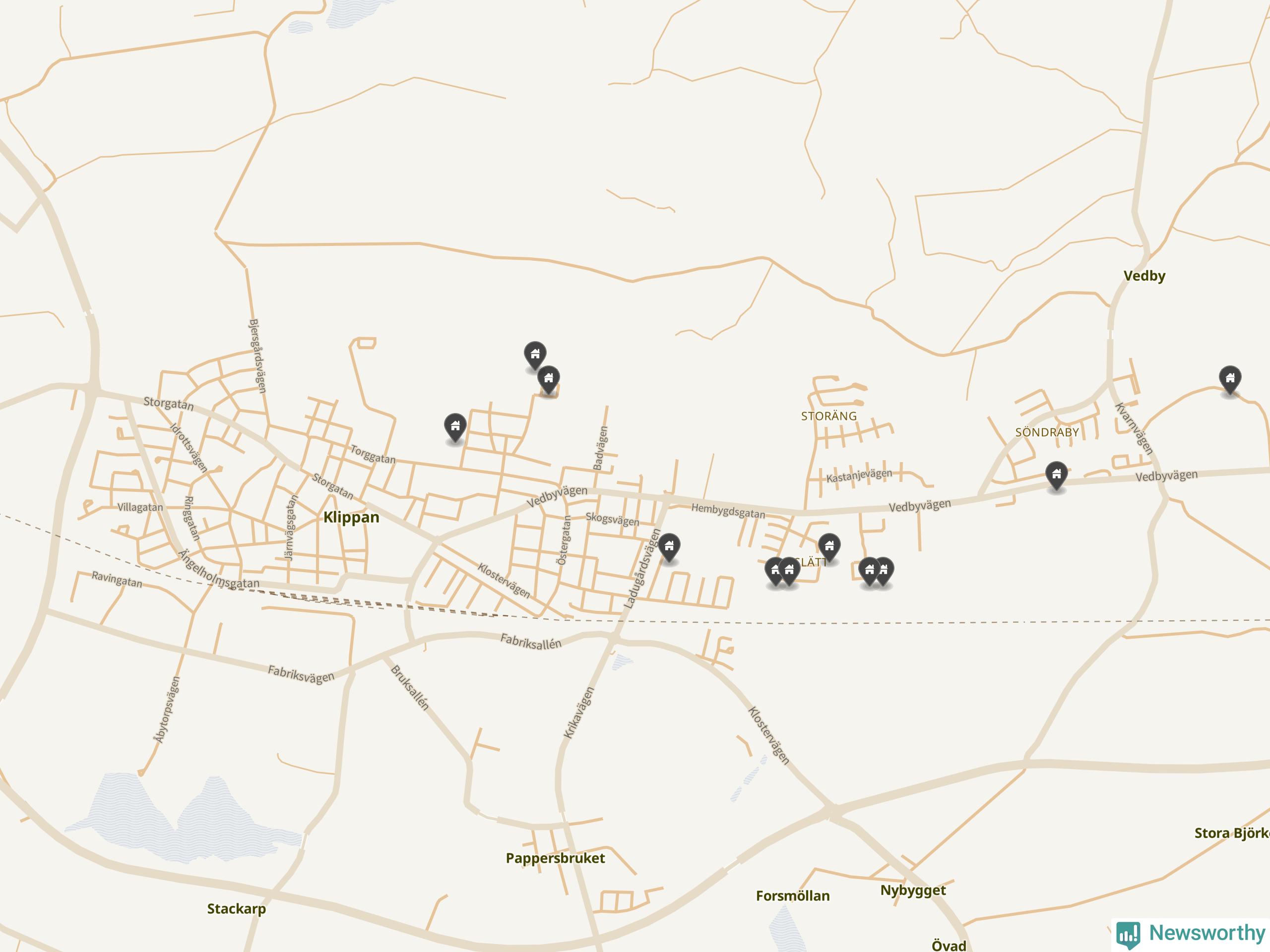The image size is (1270, 952).
Task: Click the northernmost house marker above Klippan
Action: pyautogui.click(x=535, y=355)
